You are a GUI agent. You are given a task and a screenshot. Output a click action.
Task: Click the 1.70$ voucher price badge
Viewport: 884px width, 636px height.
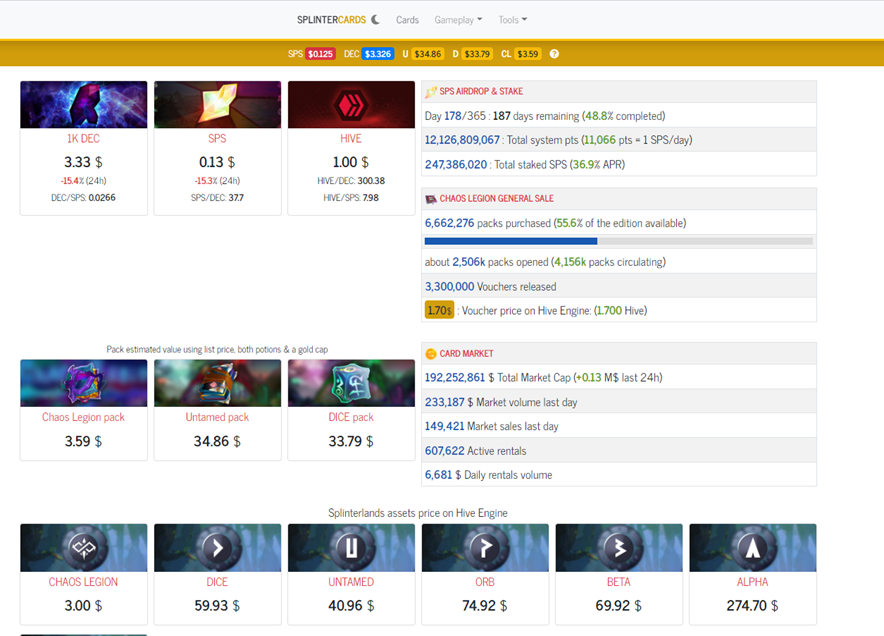click(x=439, y=311)
